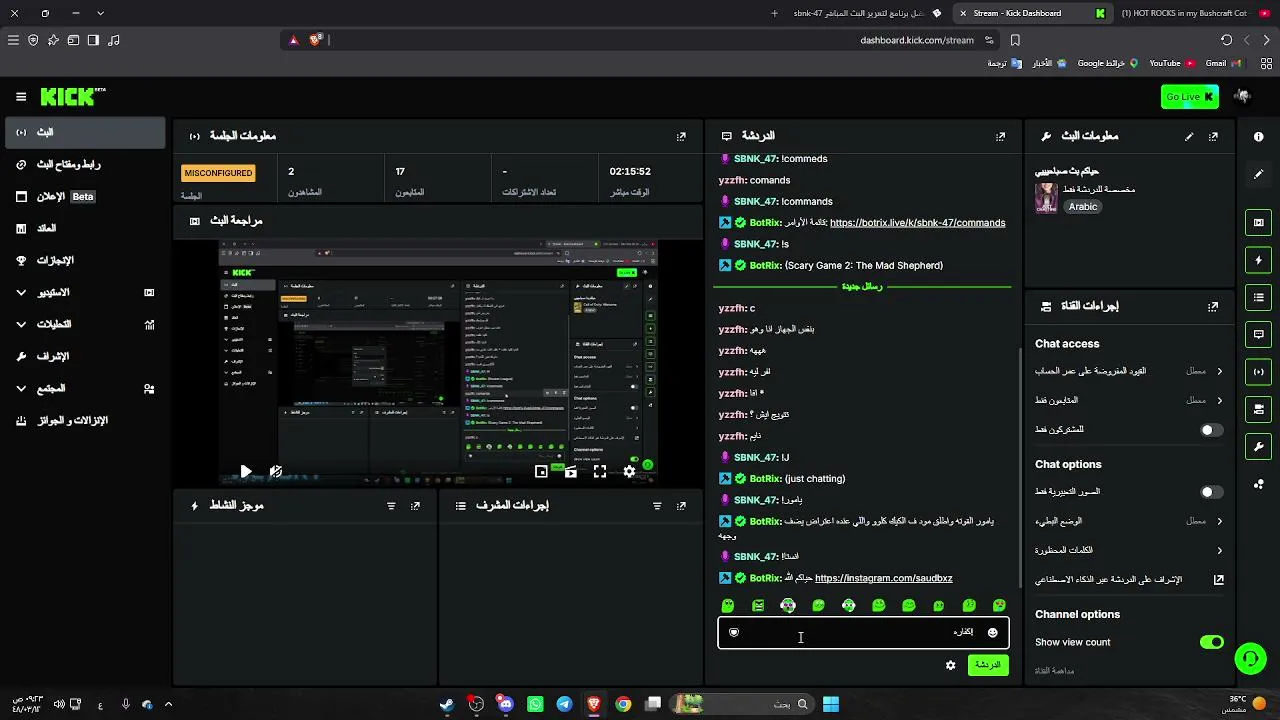The image size is (1280, 720).
Task: Open stream preview settings gear
Action: 629,471
